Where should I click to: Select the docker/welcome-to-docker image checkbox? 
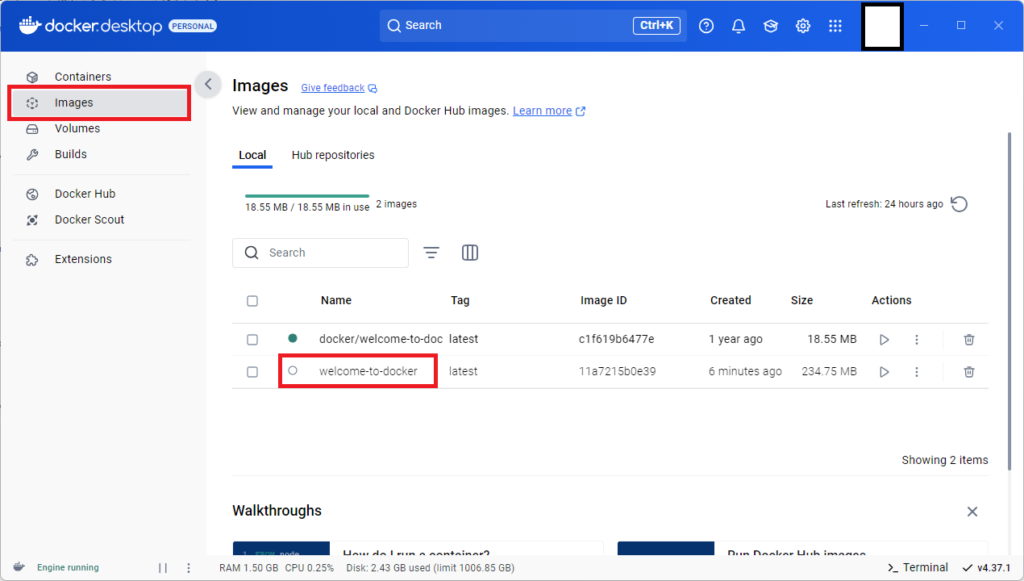point(252,339)
